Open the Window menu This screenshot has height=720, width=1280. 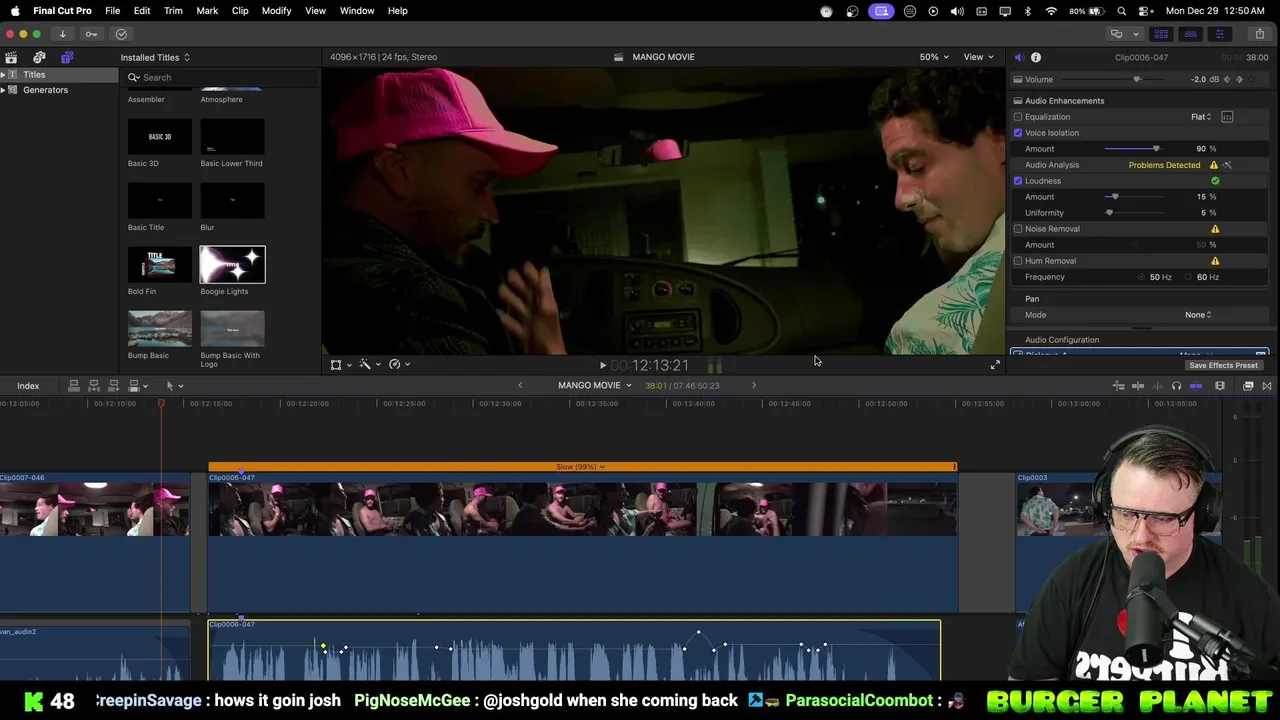pyautogui.click(x=357, y=11)
